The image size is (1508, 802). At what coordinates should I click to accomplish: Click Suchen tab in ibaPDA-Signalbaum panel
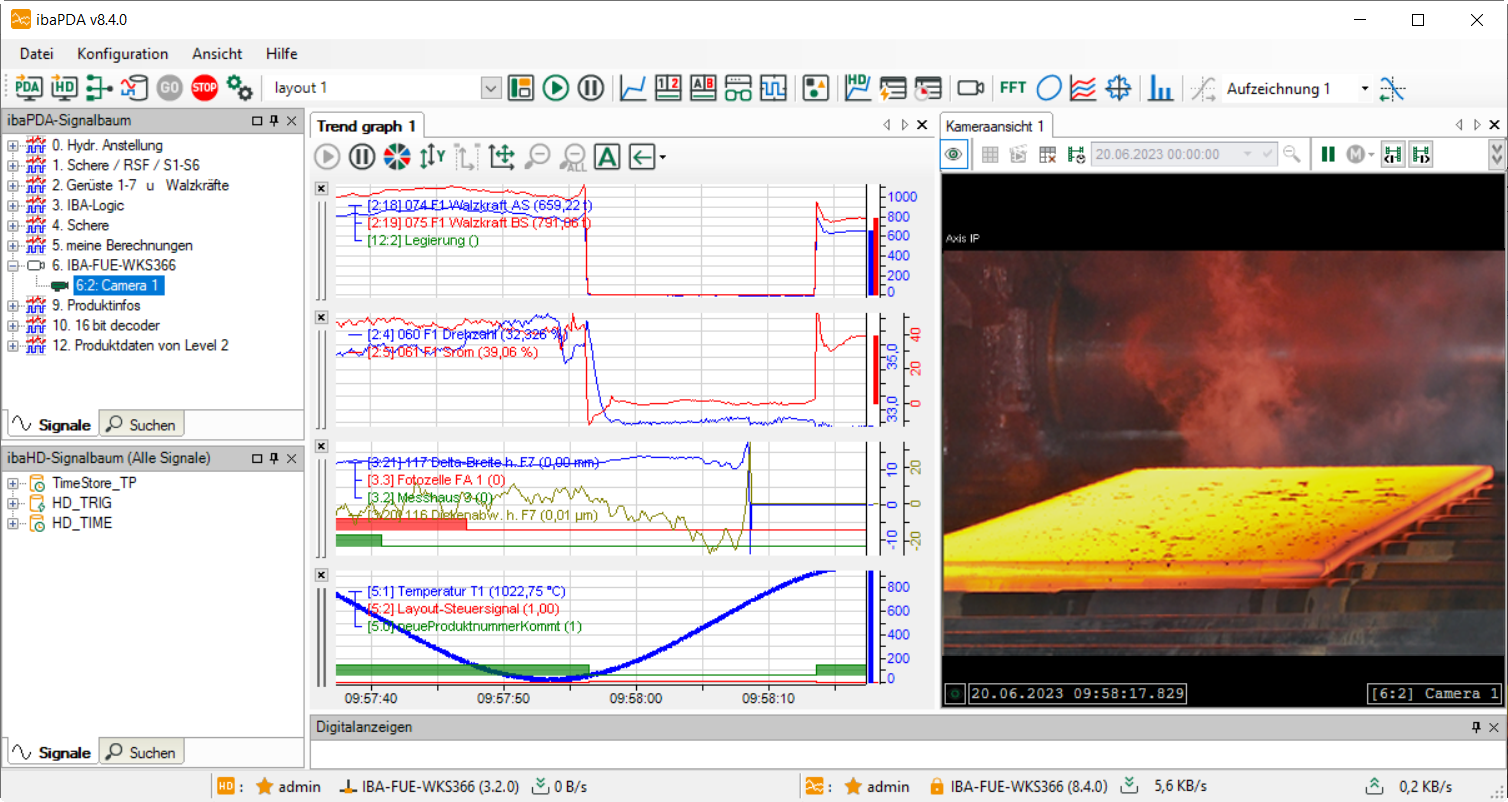pyautogui.click(x=142, y=425)
